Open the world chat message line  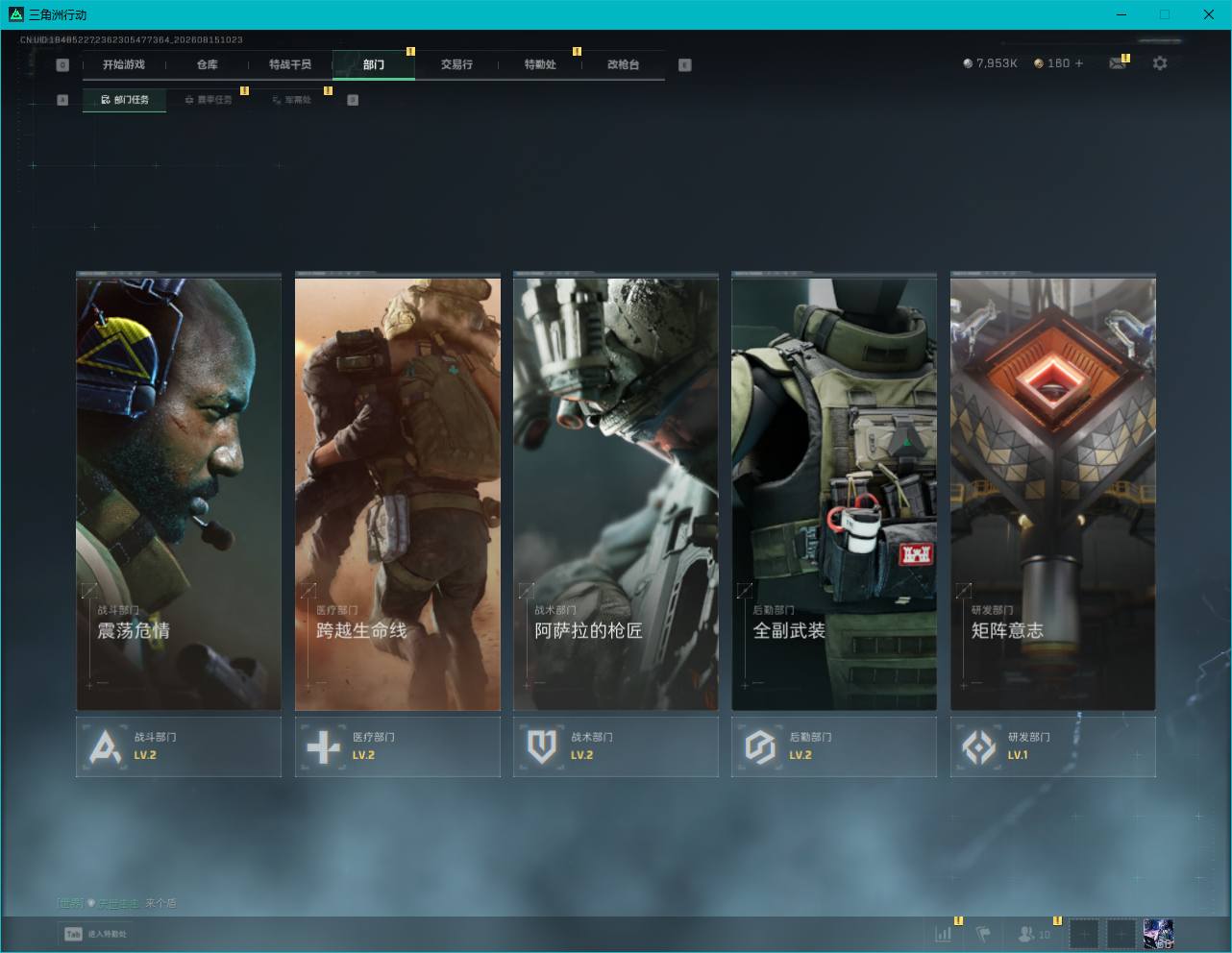116,903
